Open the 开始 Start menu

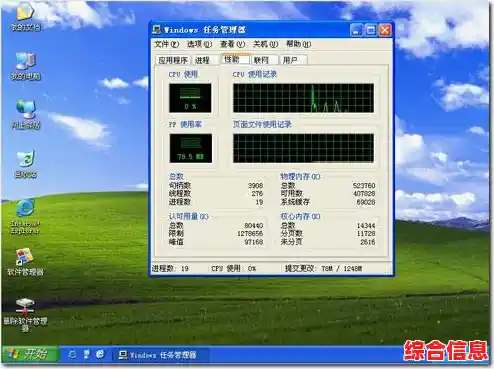tap(30, 354)
